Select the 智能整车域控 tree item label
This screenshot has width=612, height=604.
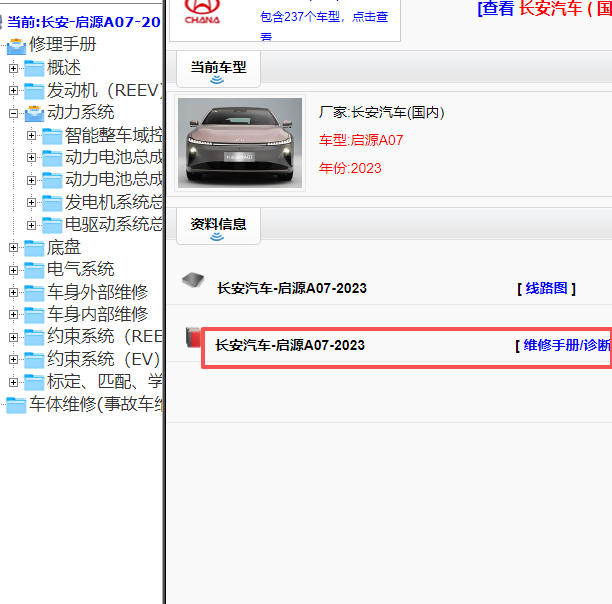(x=114, y=135)
